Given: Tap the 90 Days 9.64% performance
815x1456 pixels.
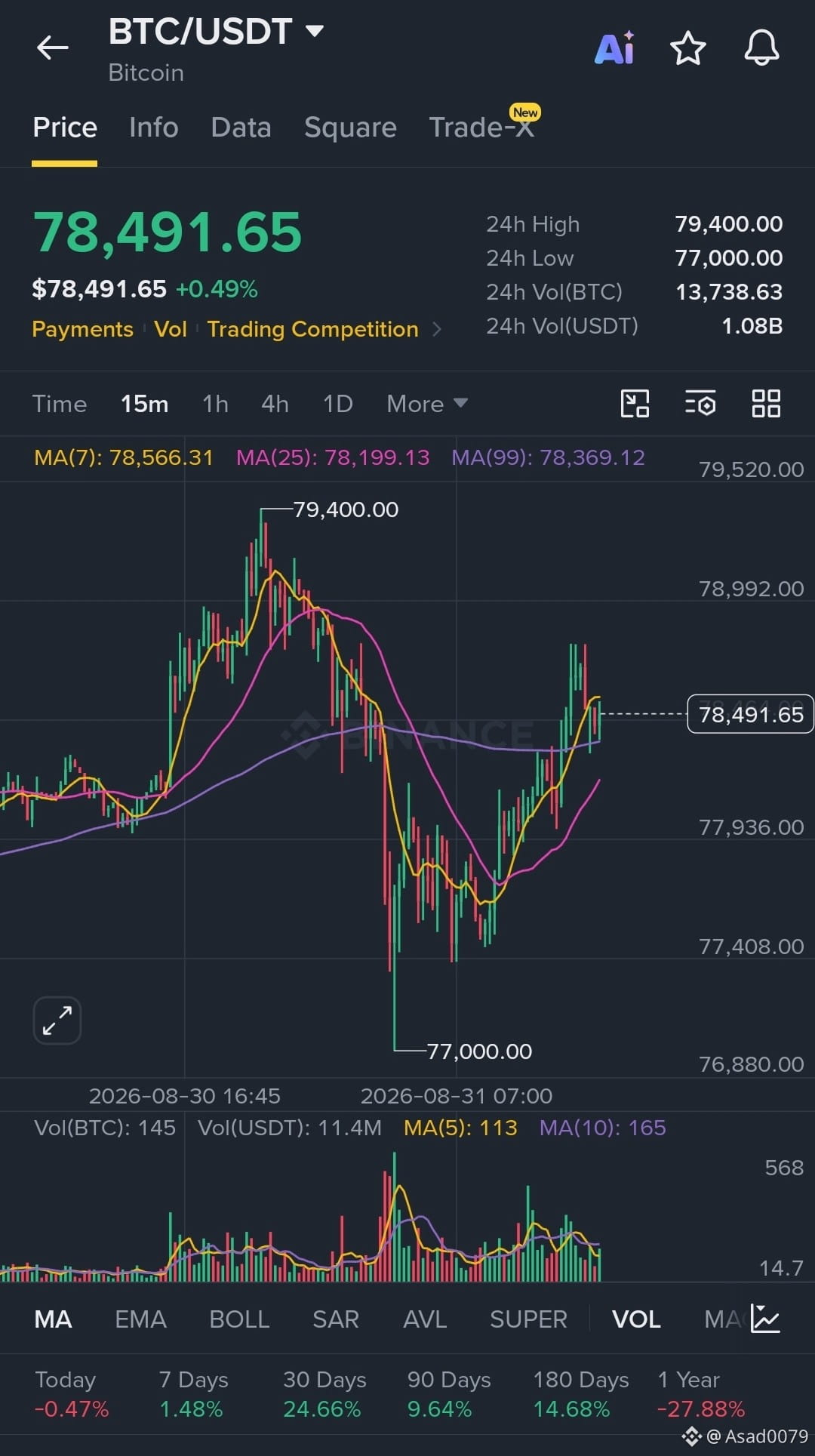Looking at the screenshot, I should (x=449, y=1394).
